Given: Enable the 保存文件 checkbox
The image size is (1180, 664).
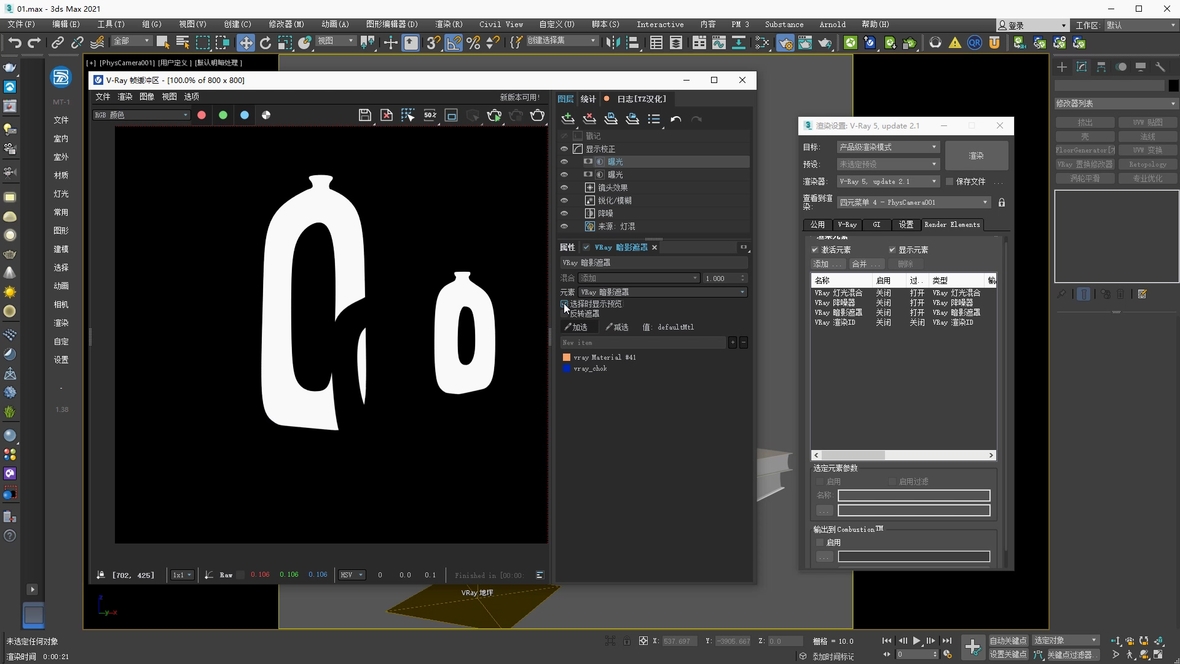Looking at the screenshot, I should pyautogui.click(x=949, y=182).
